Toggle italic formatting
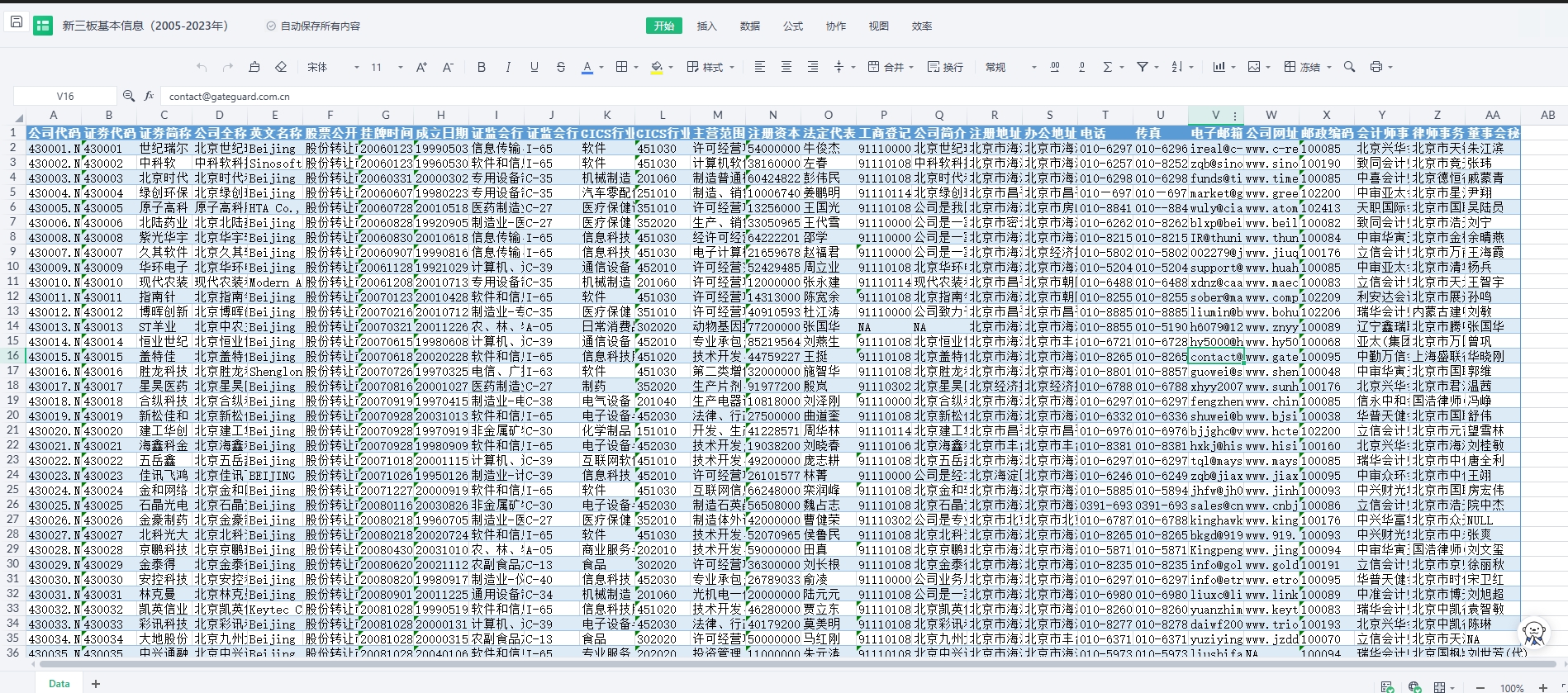 click(508, 67)
